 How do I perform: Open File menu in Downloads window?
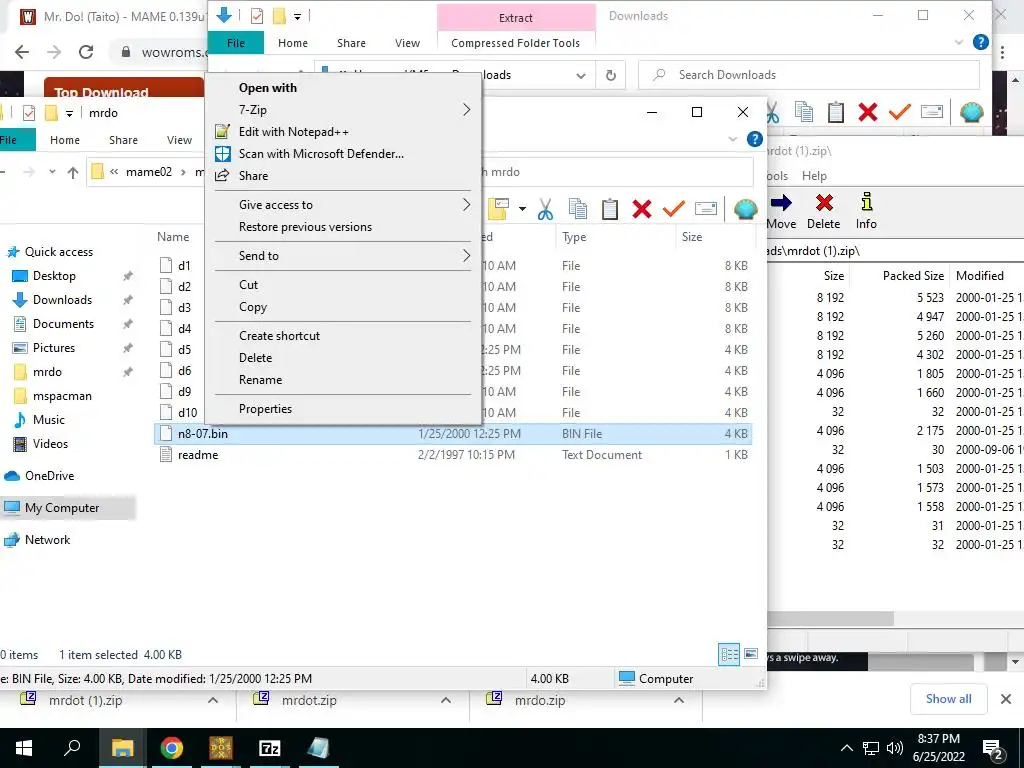pyautogui.click(x=236, y=43)
